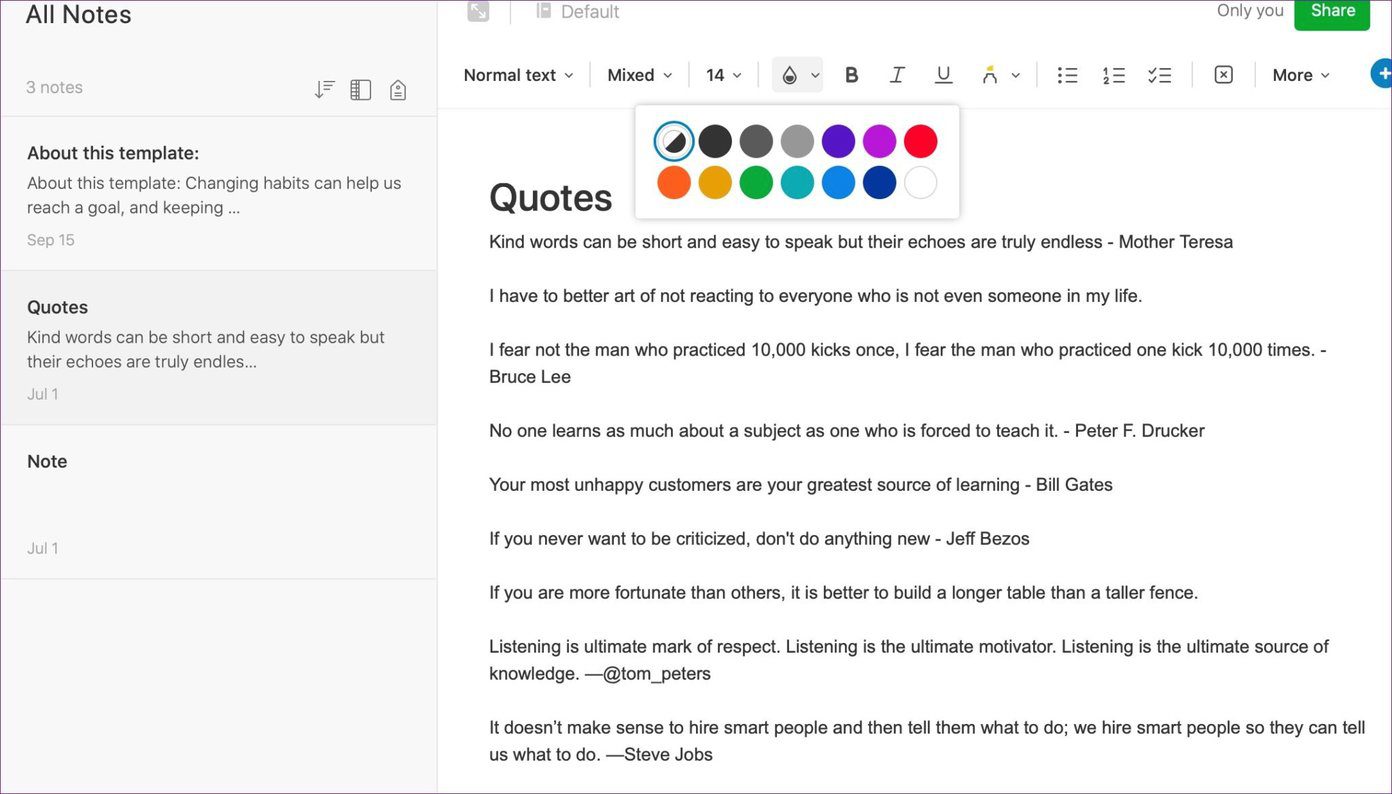This screenshot has width=1392, height=794.
Task: Click the Steve Jobs quote paragraph
Action: (x=927, y=741)
